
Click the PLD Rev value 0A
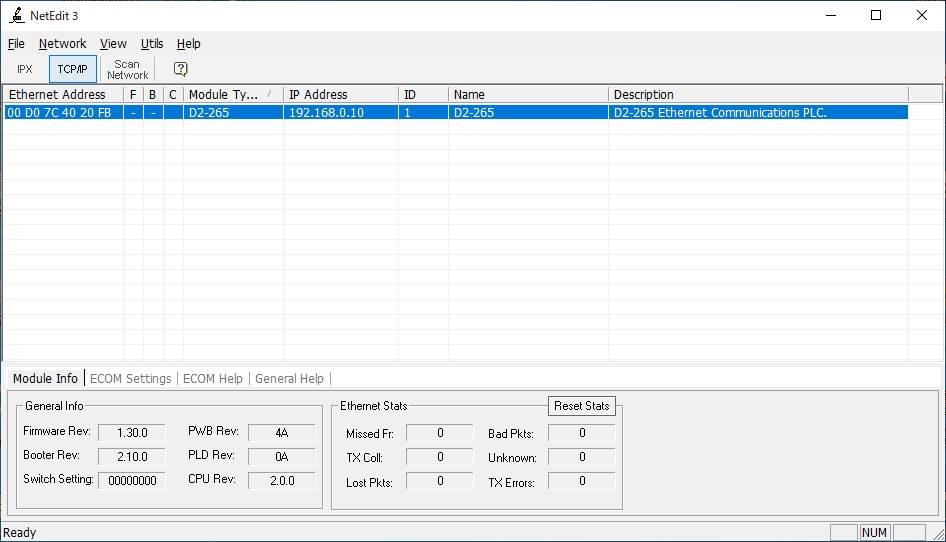click(282, 457)
